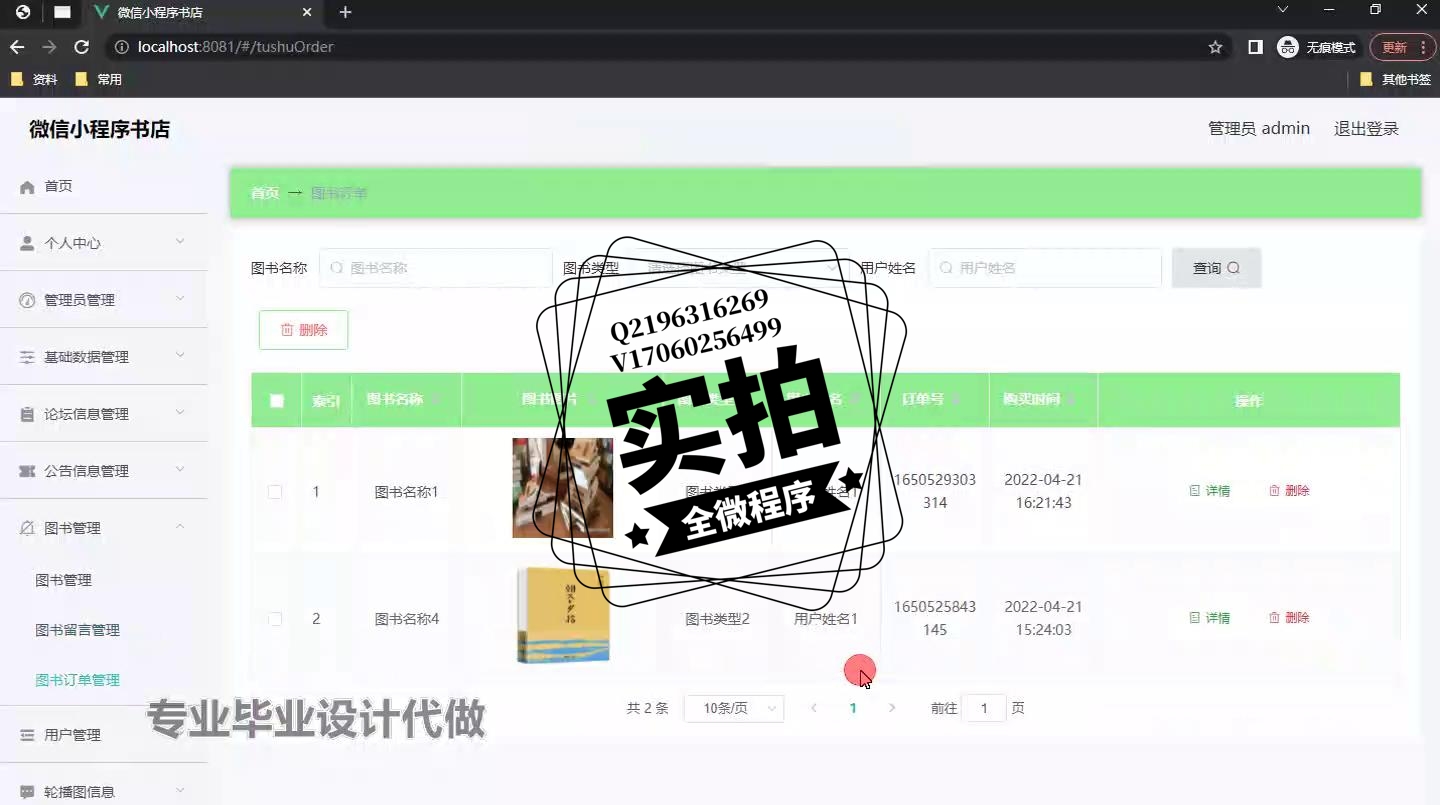Open the 图书留言管理 submenu item
The height and width of the screenshot is (805, 1440).
[77, 630]
